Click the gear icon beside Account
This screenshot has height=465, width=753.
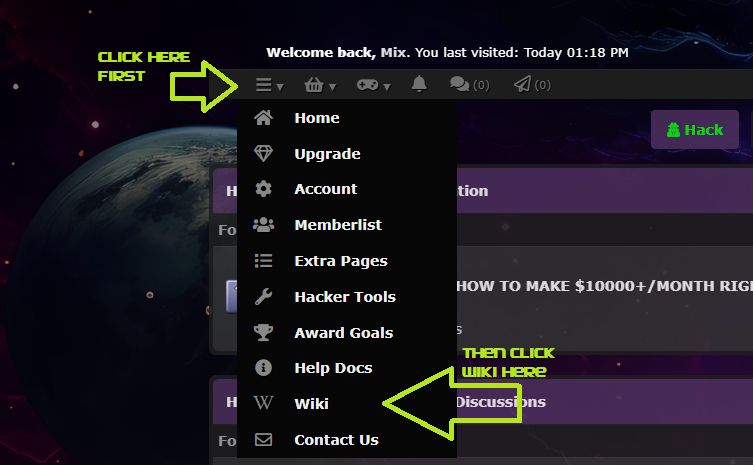(x=263, y=189)
